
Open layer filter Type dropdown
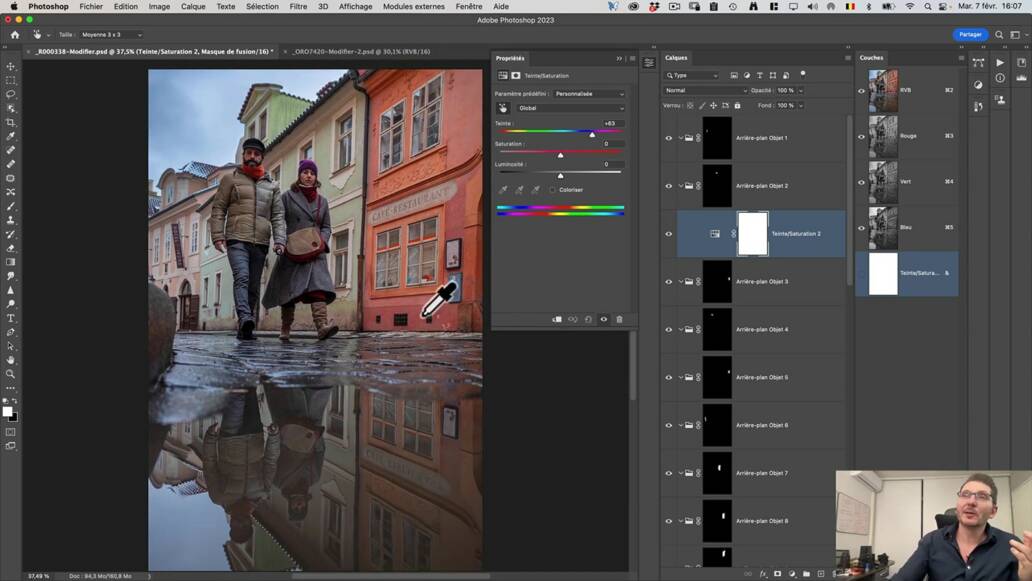(692, 76)
